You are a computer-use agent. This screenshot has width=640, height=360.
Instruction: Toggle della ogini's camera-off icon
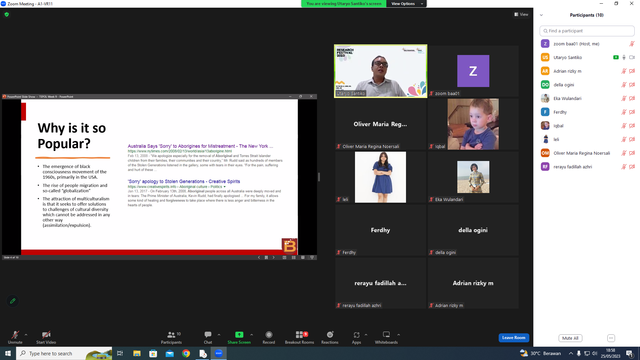coord(632,84)
